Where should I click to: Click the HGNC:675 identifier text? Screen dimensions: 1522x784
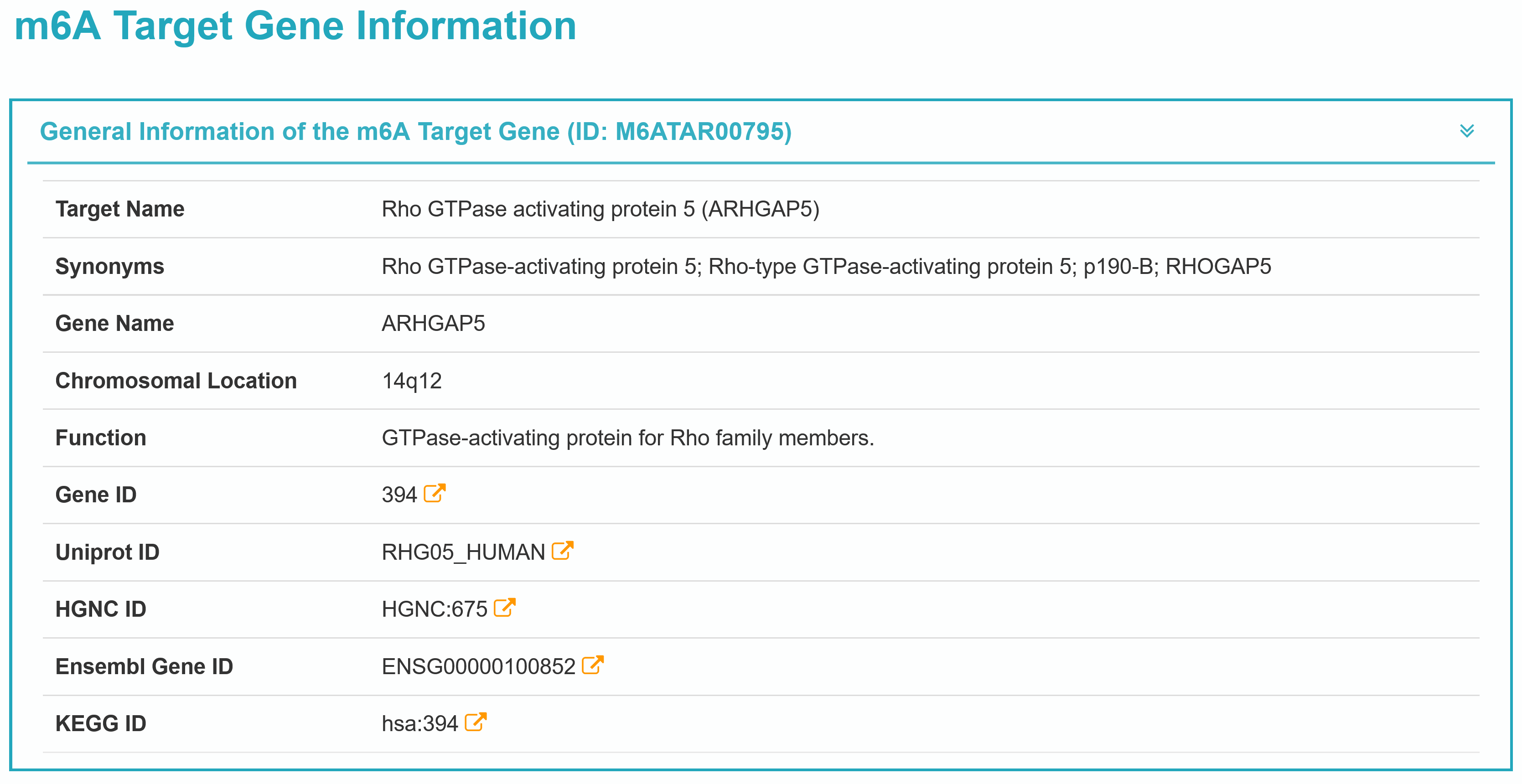coord(434,609)
